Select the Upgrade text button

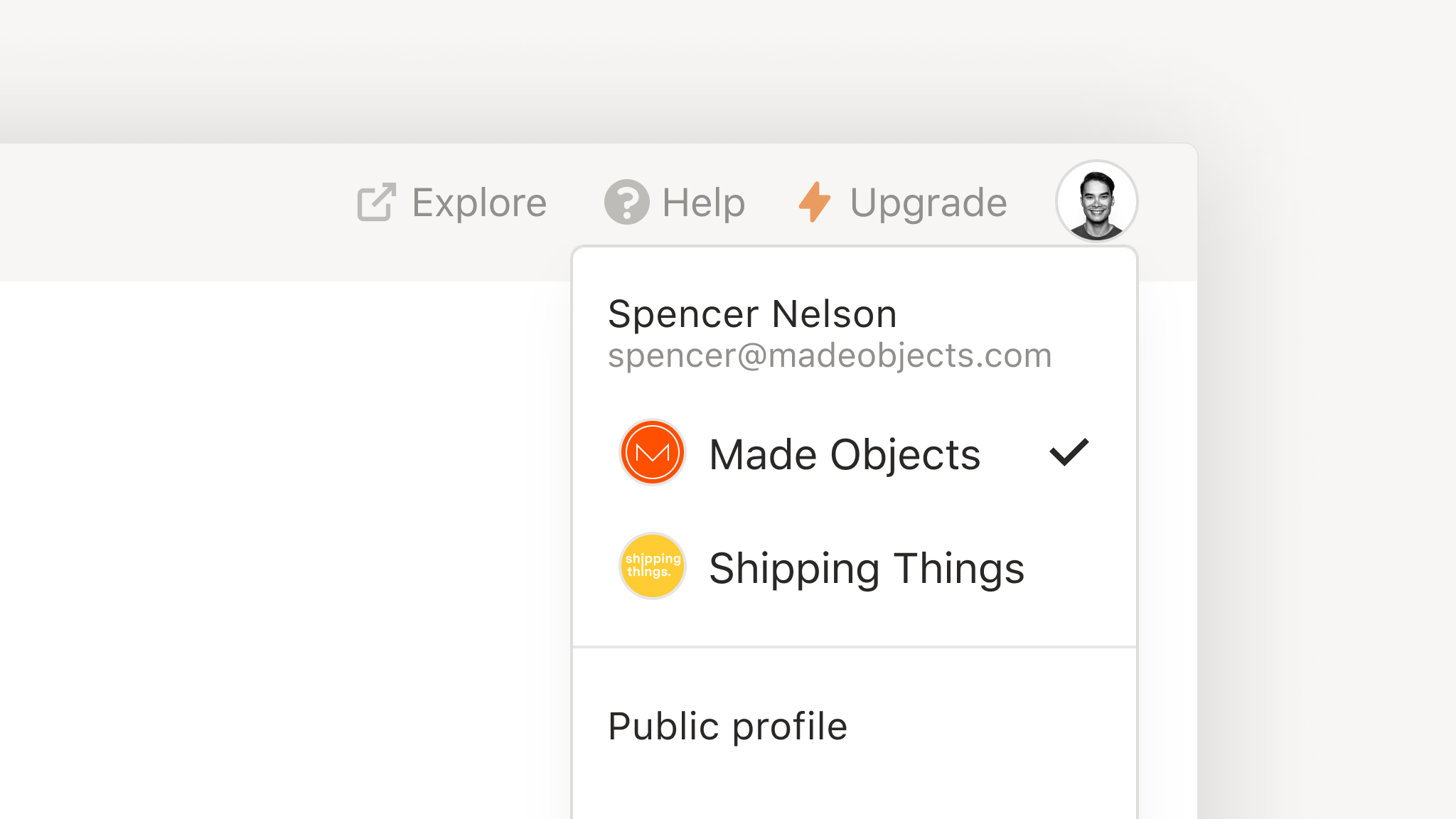tap(928, 203)
